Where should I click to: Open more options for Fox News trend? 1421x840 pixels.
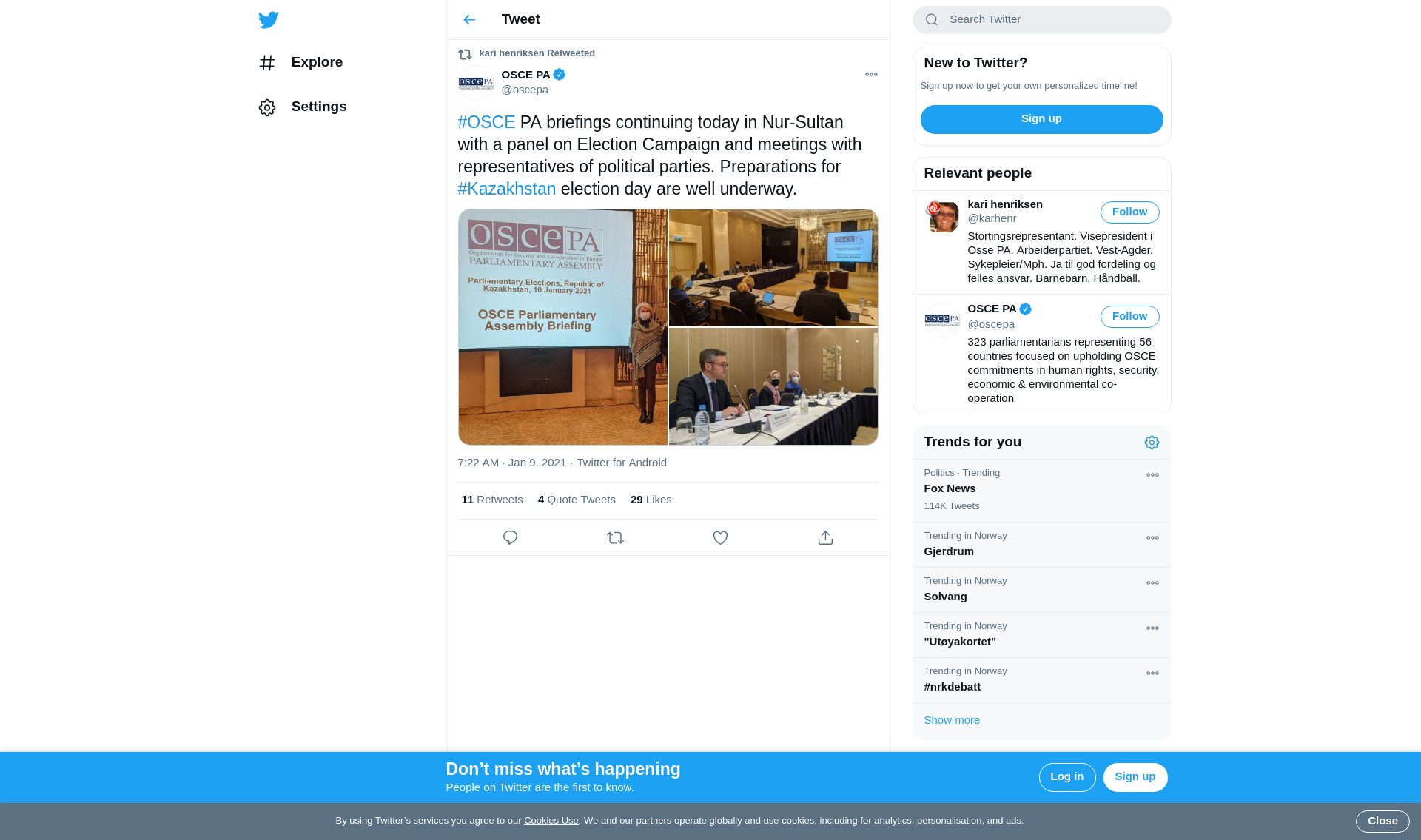pos(1152,475)
